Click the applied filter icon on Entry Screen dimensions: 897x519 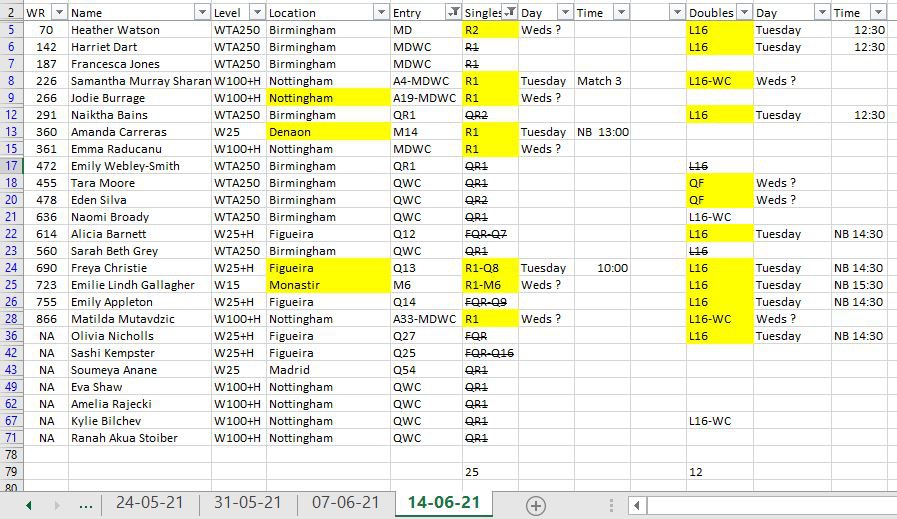453,12
